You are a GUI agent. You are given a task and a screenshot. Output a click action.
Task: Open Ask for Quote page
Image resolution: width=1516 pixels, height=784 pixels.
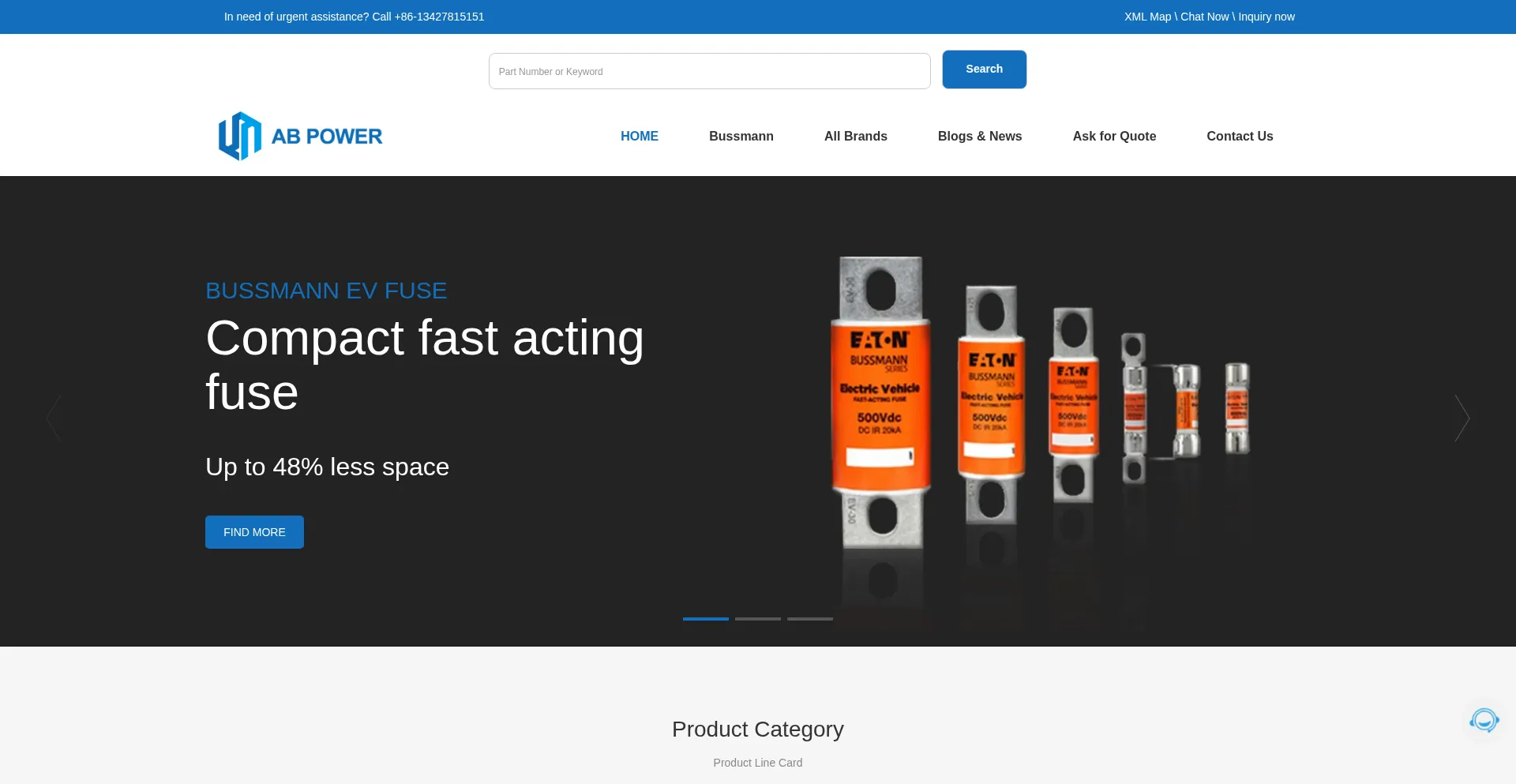(x=1114, y=136)
